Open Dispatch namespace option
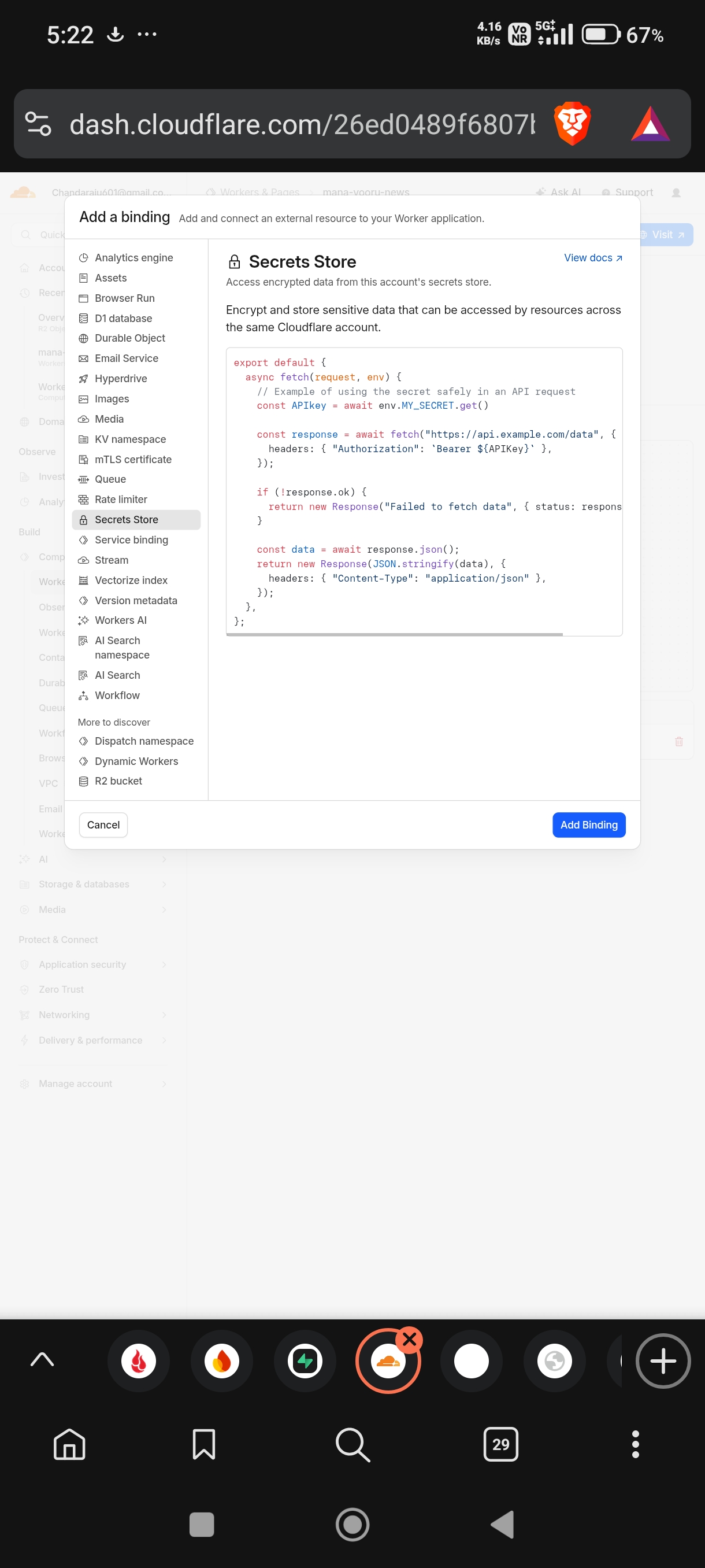705x1568 pixels. [x=136, y=741]
